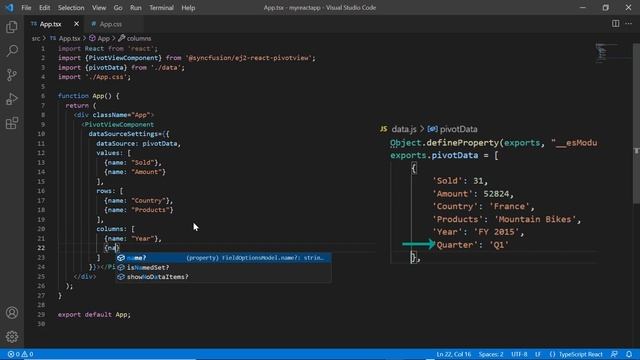Screen dimensions: 640x360
Task: Click the feedback icon in status bar
Action: pos(614,354)
